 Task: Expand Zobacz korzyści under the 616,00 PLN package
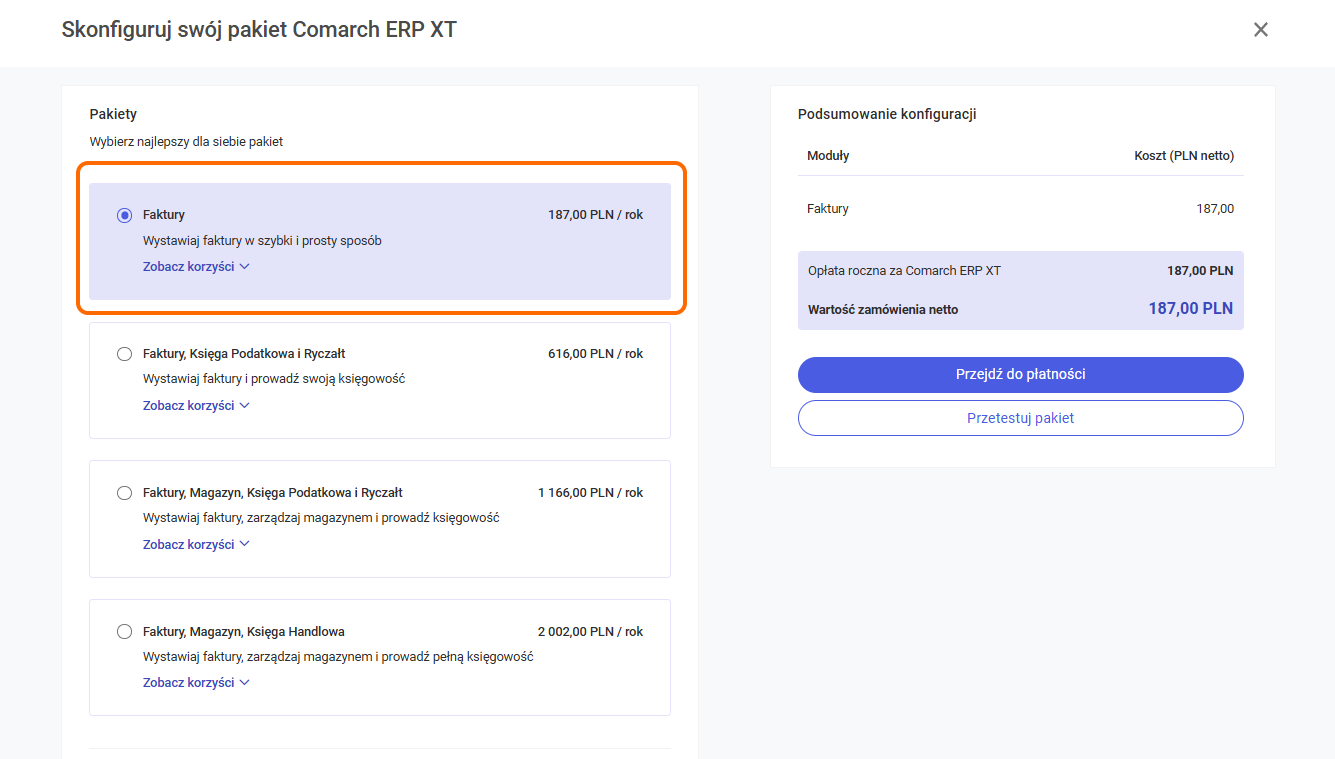click(x=195, y=406)
